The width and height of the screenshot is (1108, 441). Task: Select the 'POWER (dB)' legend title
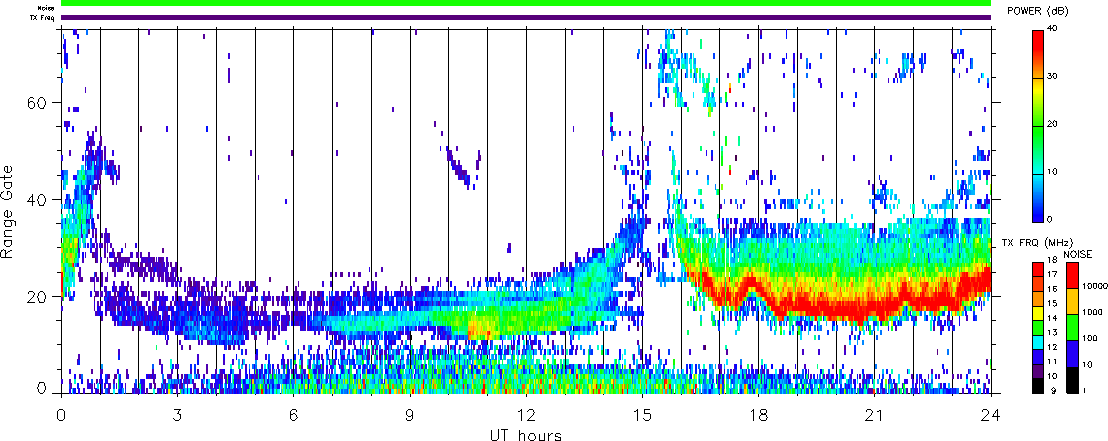[1039, 11]
